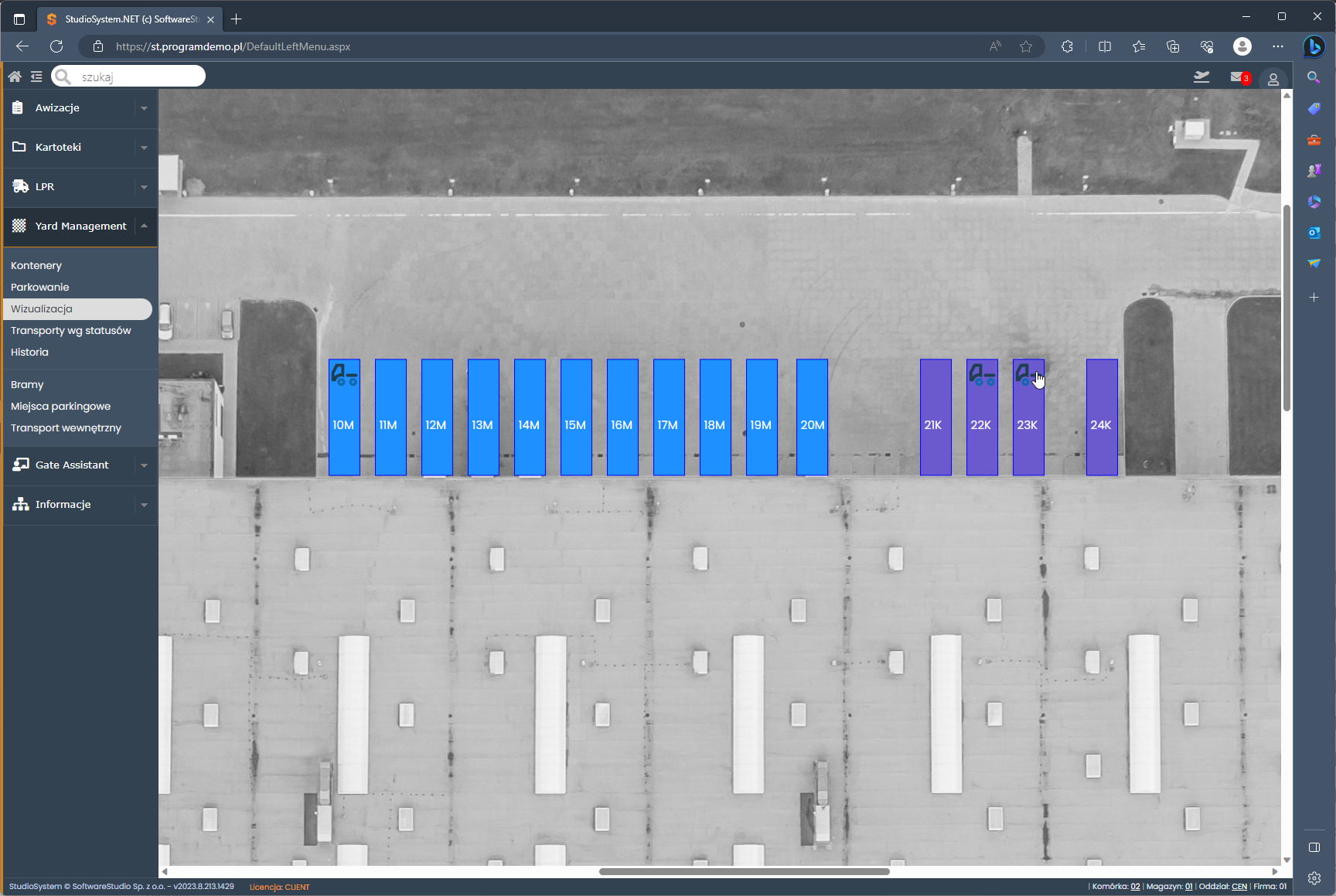This screenshot has width=1336, height=896.
Task: Add this page to browser favorites
Action: pos(1026,46)
